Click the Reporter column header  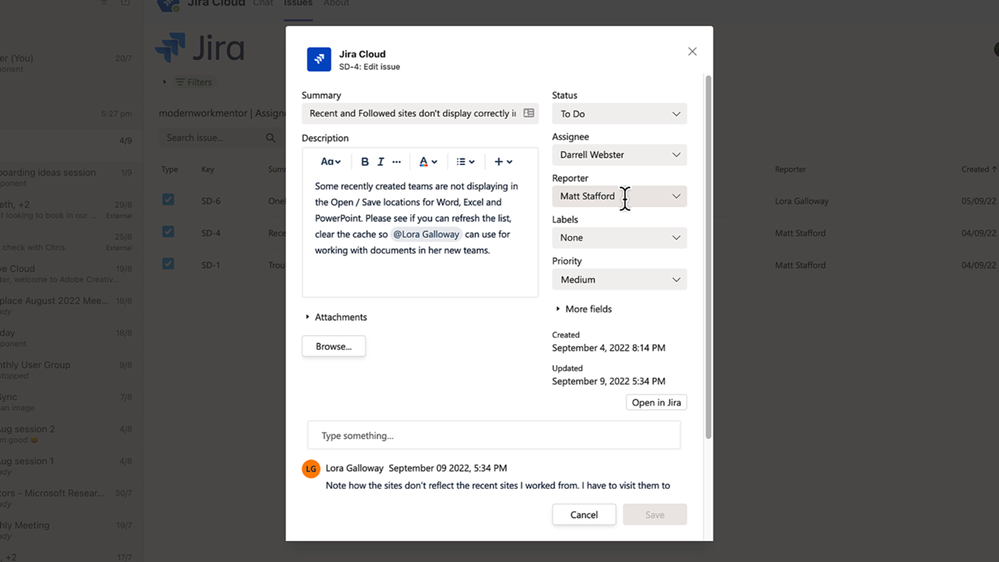pyautogui.click(x=790, y=169)
